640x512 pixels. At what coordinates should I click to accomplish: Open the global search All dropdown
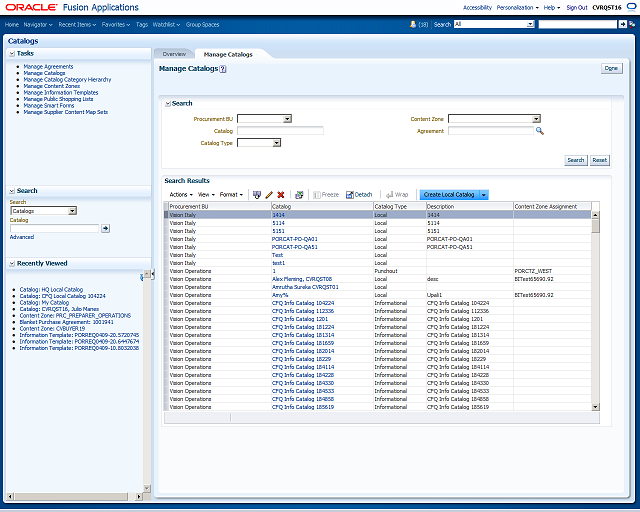click(x=530, y=24)
